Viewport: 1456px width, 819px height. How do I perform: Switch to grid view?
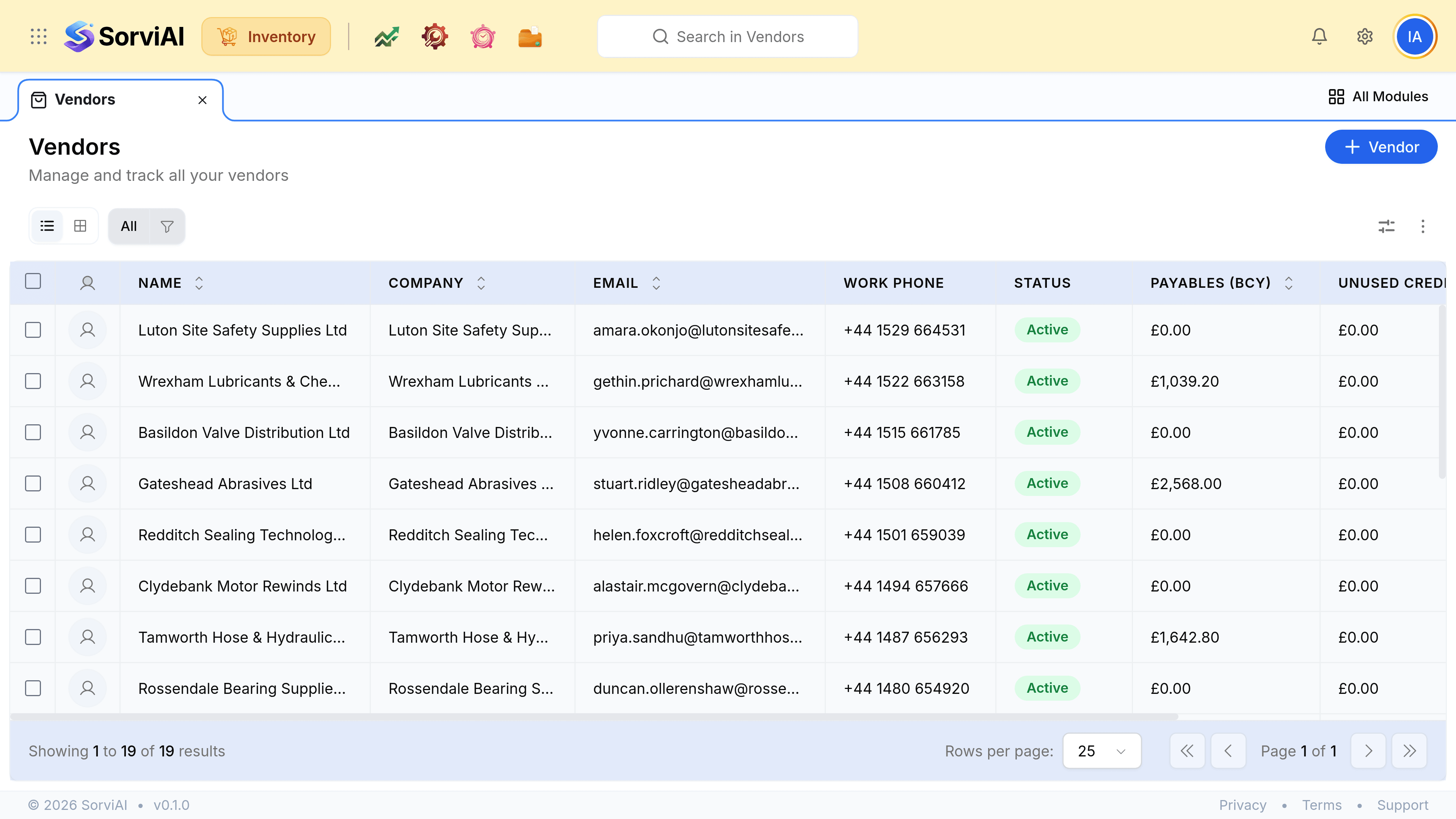click(80, 226)
